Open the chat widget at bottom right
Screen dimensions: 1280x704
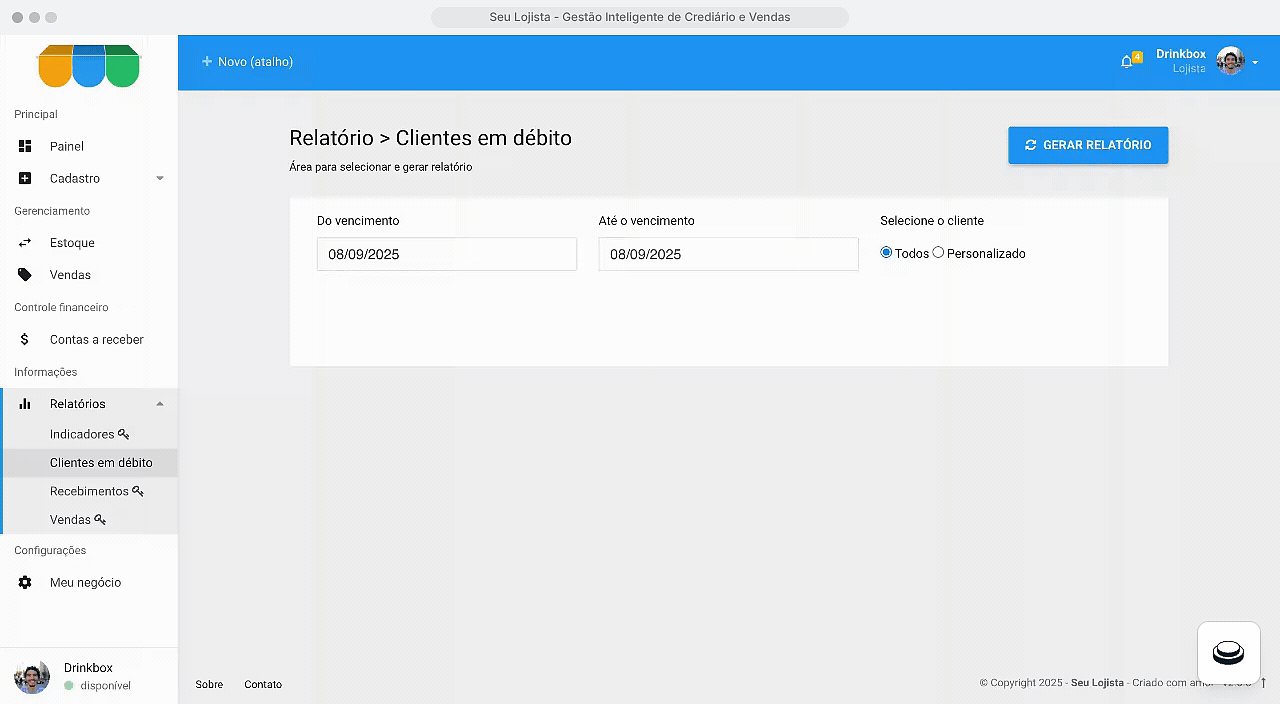click(1228, 653)
